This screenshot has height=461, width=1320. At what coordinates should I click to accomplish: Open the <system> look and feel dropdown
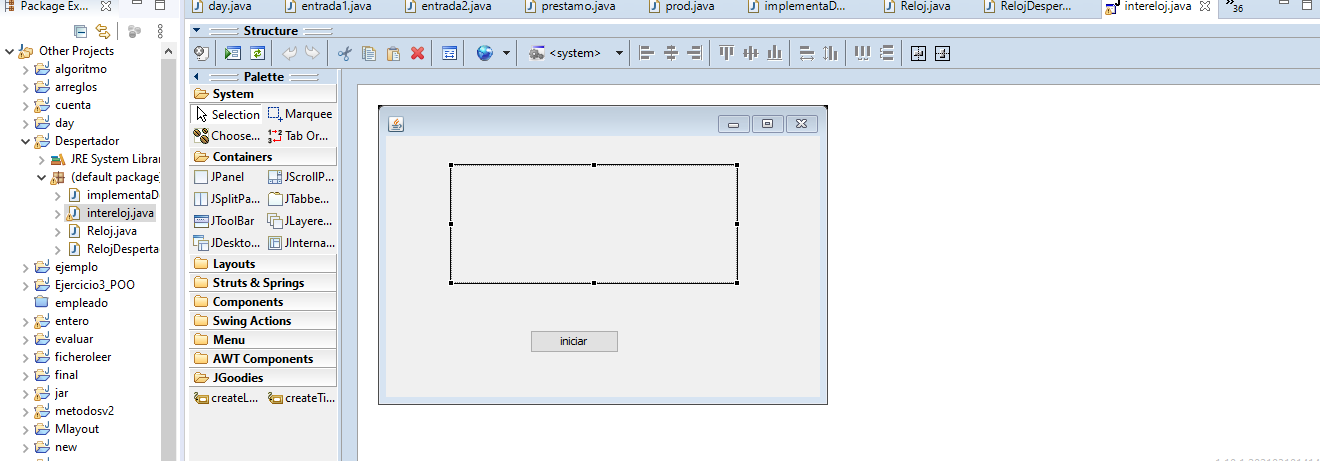click(619, 53)
